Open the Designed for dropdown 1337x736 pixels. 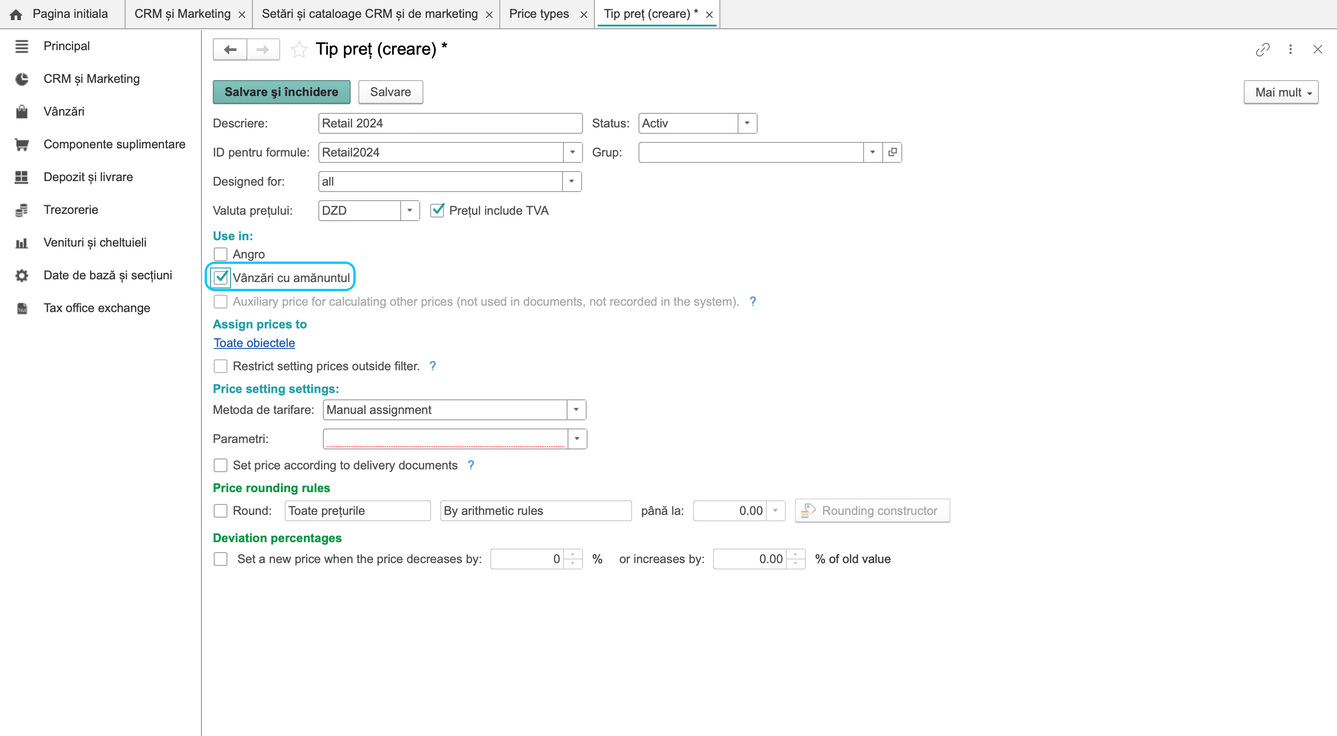pos(572,181)
